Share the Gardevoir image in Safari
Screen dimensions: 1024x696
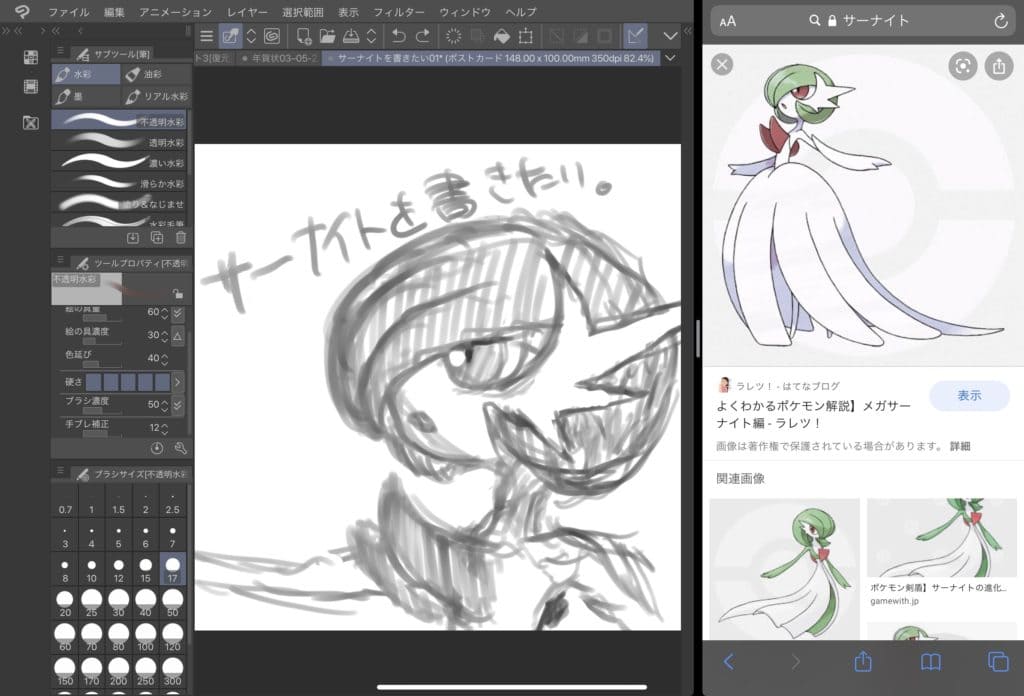pyautogui.click(x=999, y=66)
